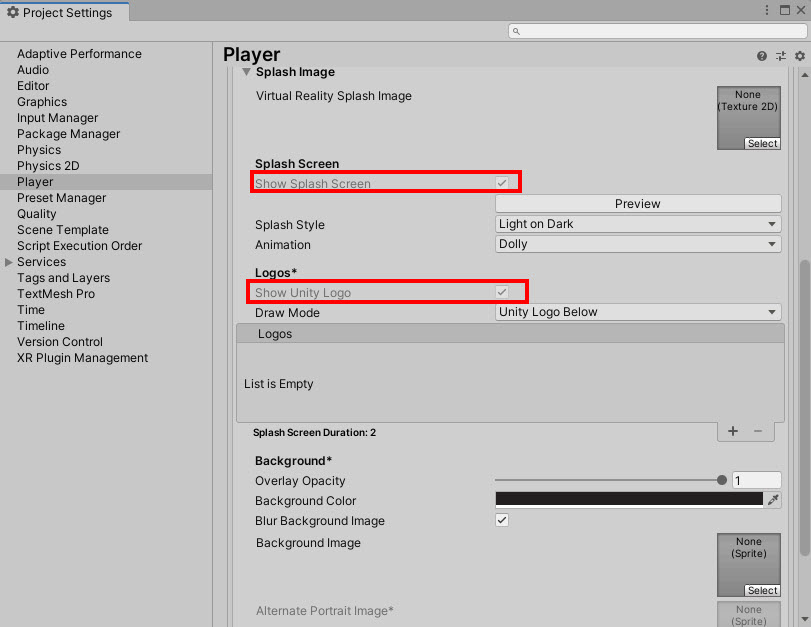Open the TextMesh Pro settings
The height and width of the screenshot is (627, 811).
(x=56, y=294)
